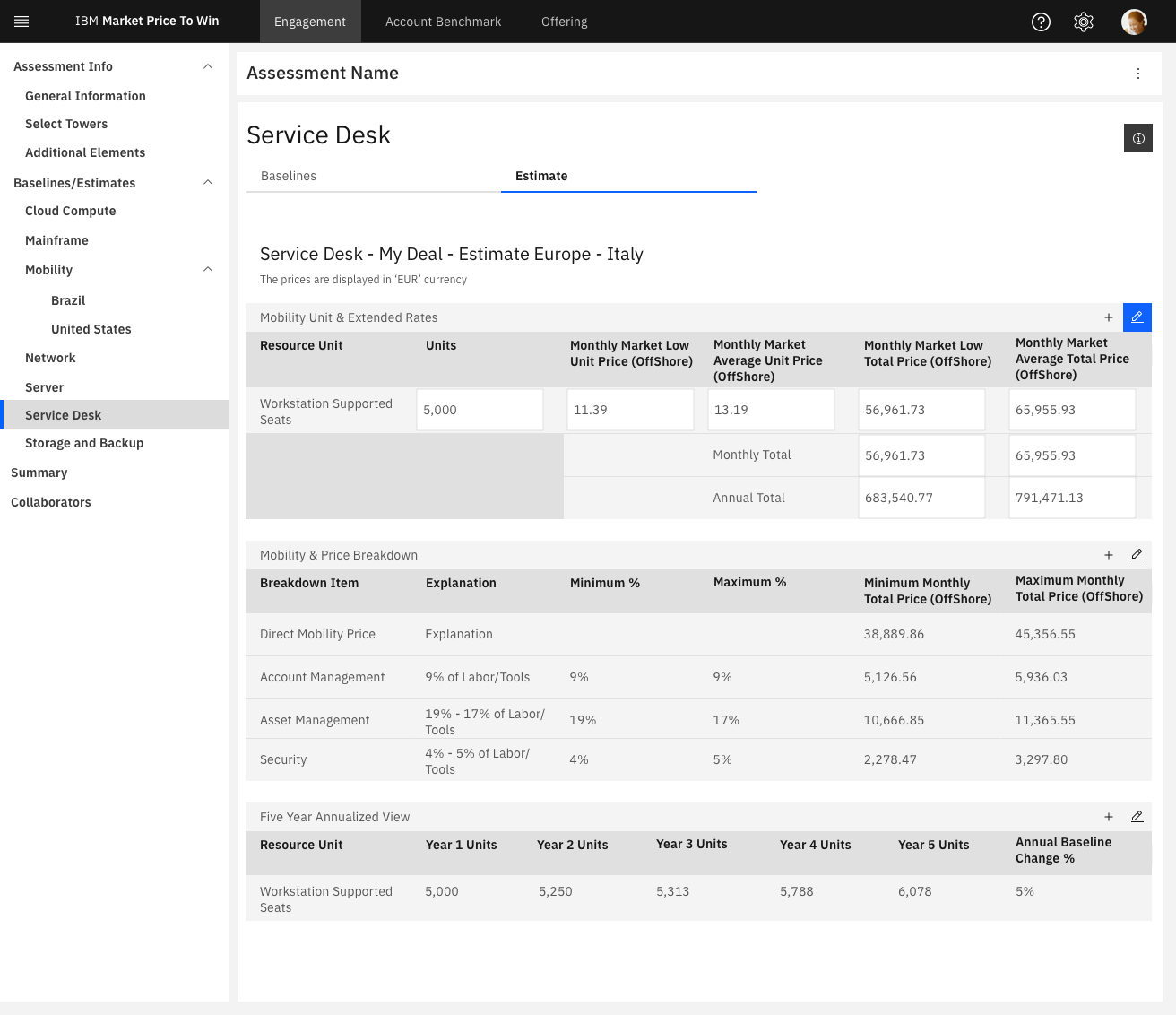
Task: Add row to Mobility Unit & Extended Rates
Action: (1109, 317)
